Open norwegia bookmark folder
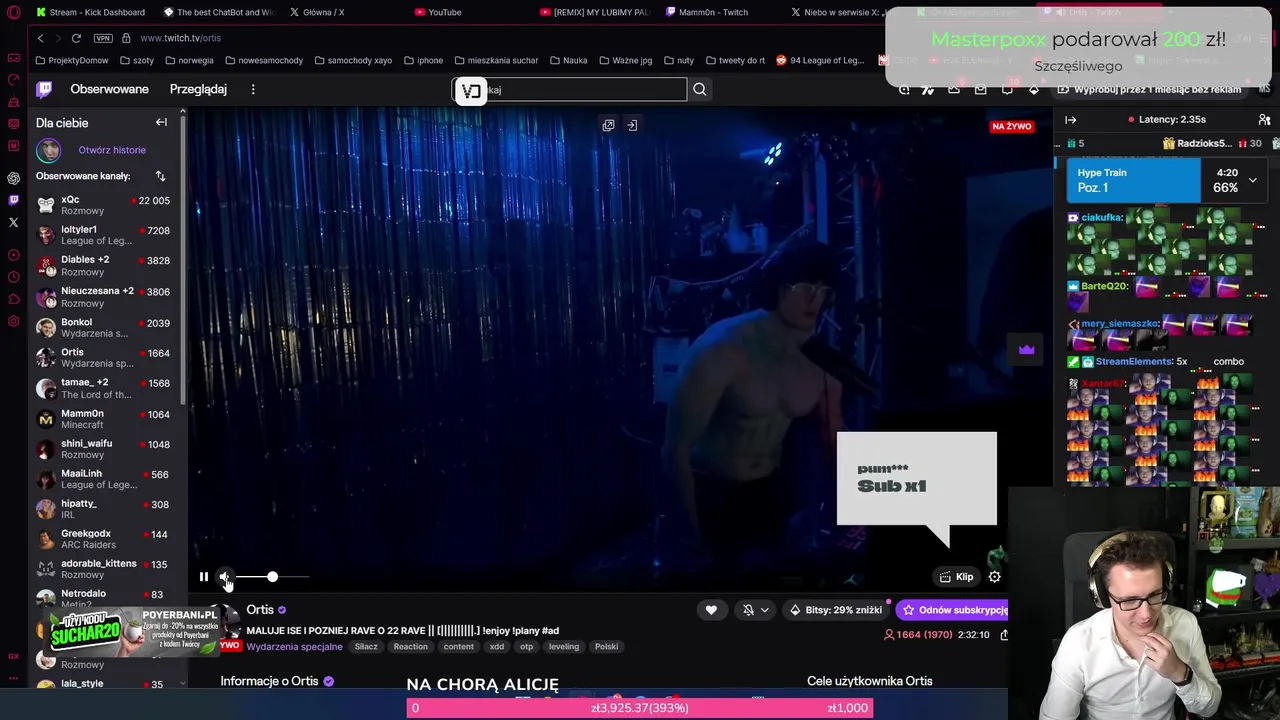This screenshot has height=720, width=1280. point(189,60)
